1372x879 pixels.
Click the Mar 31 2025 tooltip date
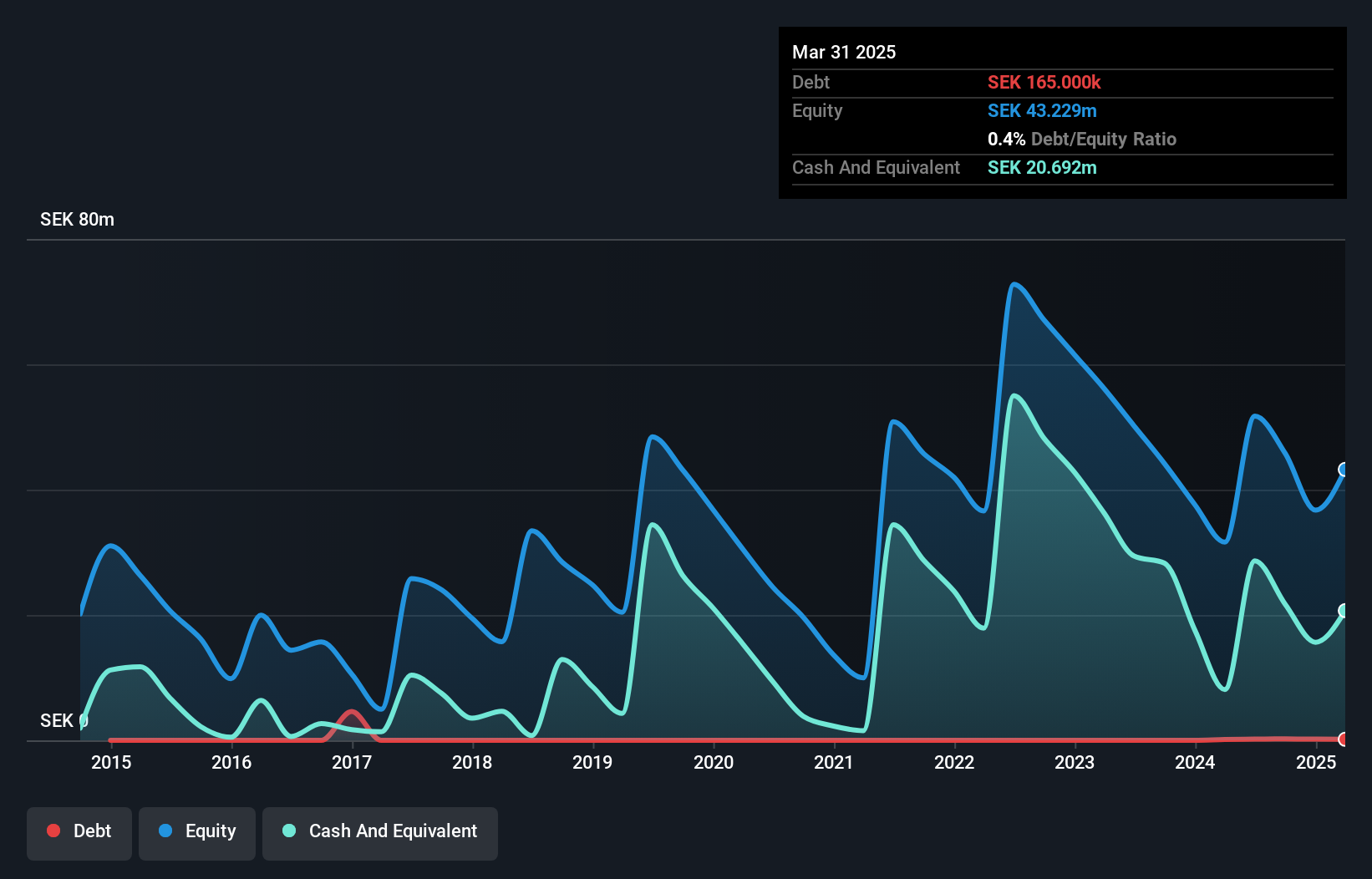point(844,53)
